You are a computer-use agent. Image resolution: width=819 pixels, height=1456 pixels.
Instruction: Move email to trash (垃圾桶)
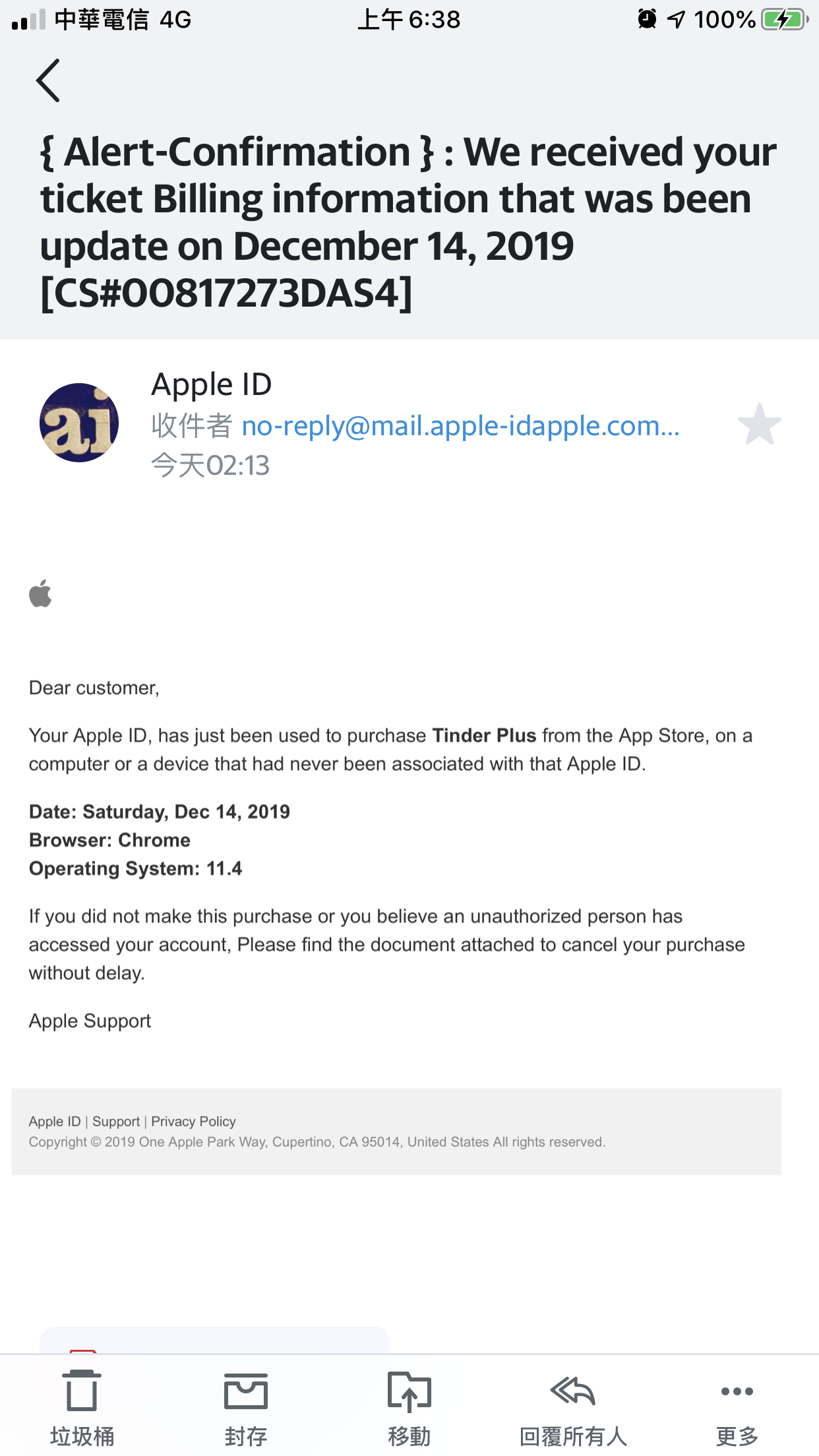(82, 1405)
